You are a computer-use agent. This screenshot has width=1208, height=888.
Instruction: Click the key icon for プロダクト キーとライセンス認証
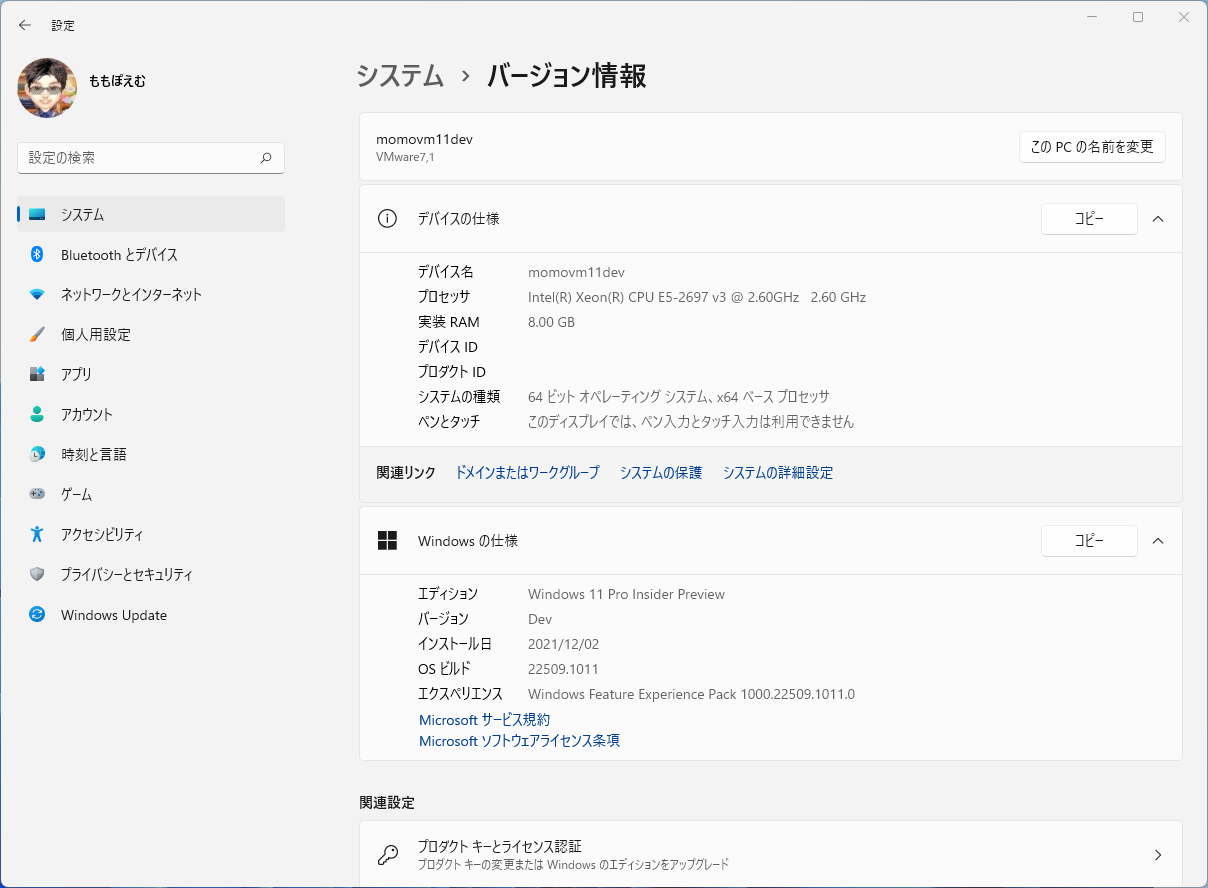[387, 855]
